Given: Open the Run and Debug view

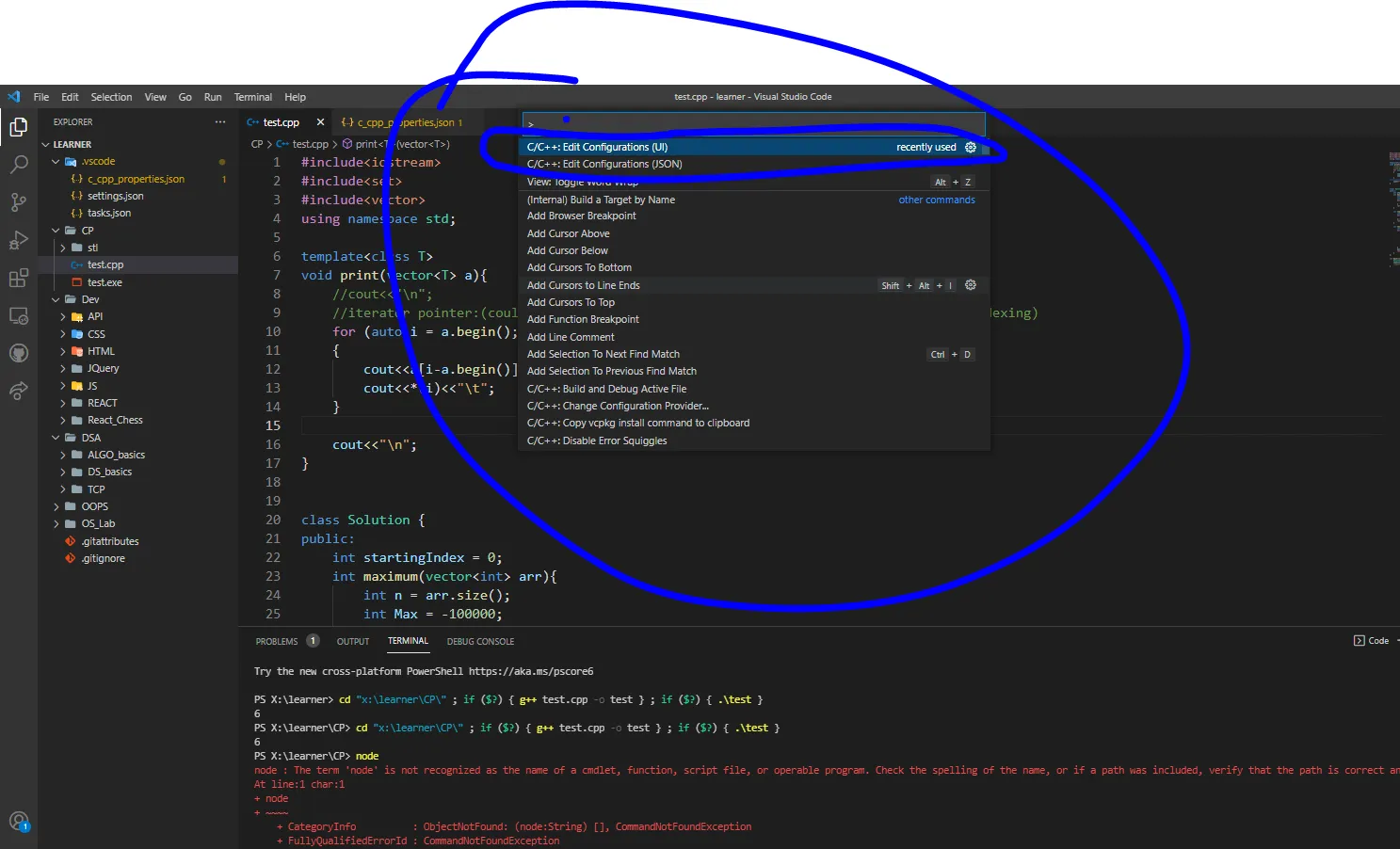Looking at the screenshot, I should [x=18, y=240].
